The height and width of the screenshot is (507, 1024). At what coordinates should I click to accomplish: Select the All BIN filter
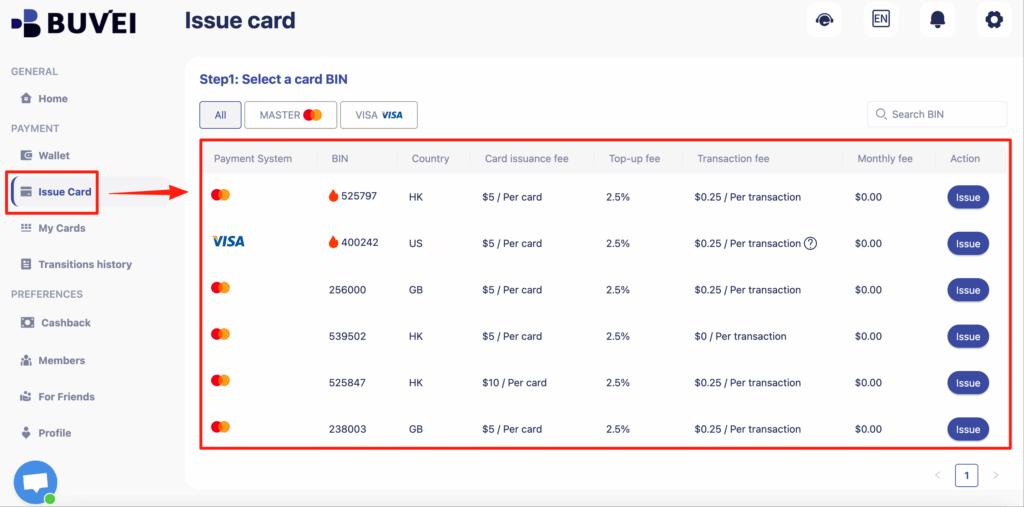point(220,115)
